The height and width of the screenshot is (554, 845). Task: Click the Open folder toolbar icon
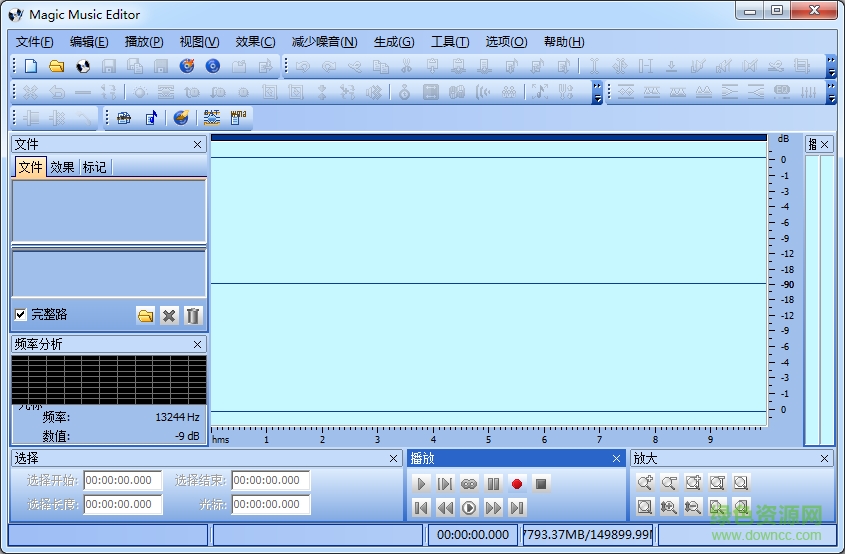click(57, 67)
